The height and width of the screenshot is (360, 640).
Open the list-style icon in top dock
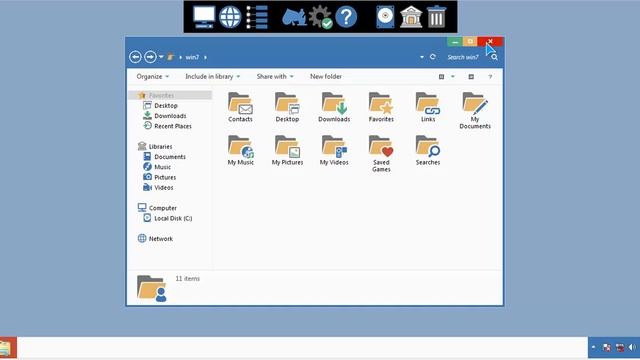click(x=257, y=17)
